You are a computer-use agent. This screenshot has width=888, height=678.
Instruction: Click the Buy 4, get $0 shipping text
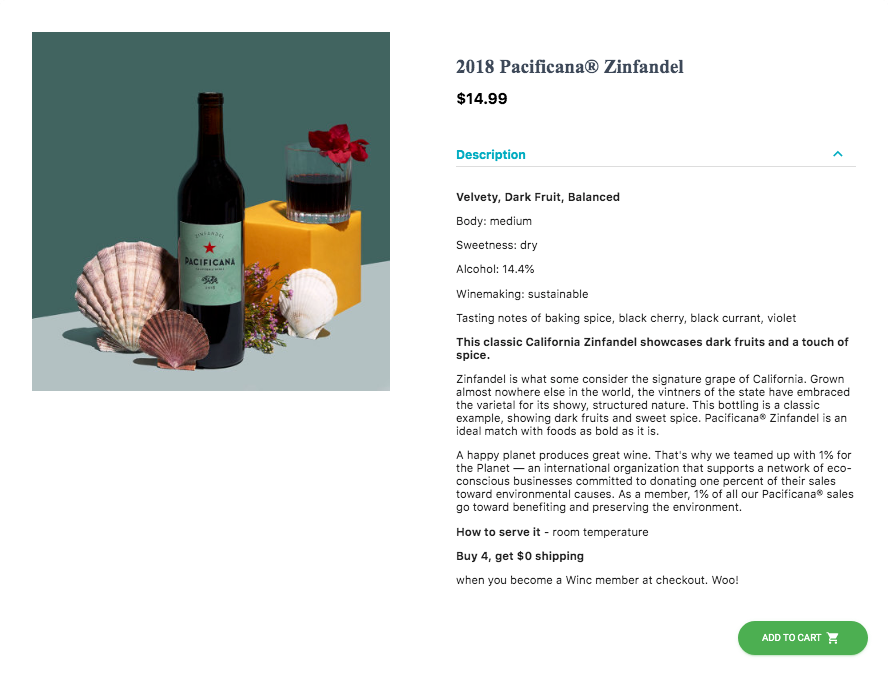click(x=520, y=556)
